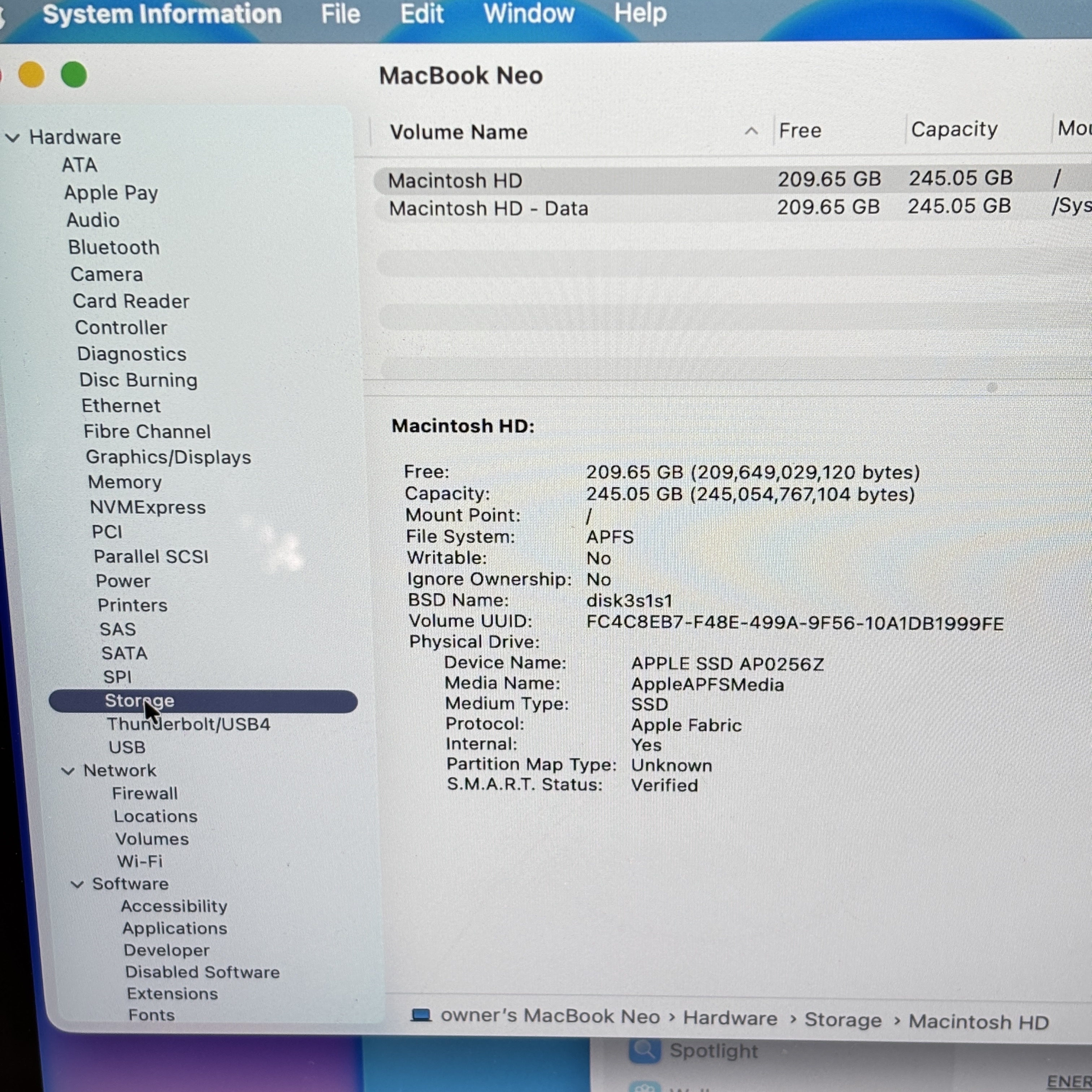The width and height of the screenshot is (1092, 1092).
Task: Select Fibre Channel in the sidebar
Action: pyautogui.click(x=148, y=431)
